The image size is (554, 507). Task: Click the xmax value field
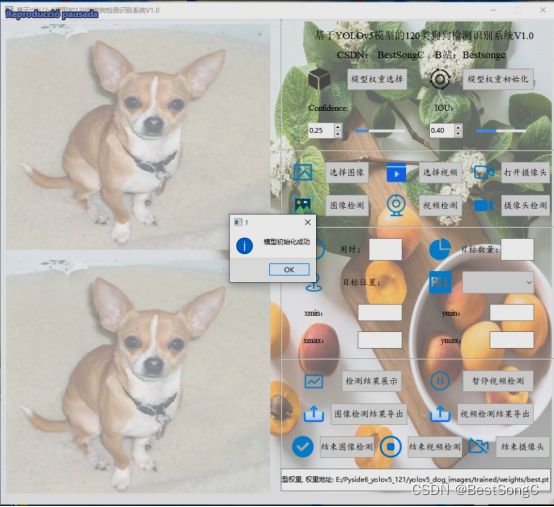(380, 340)
